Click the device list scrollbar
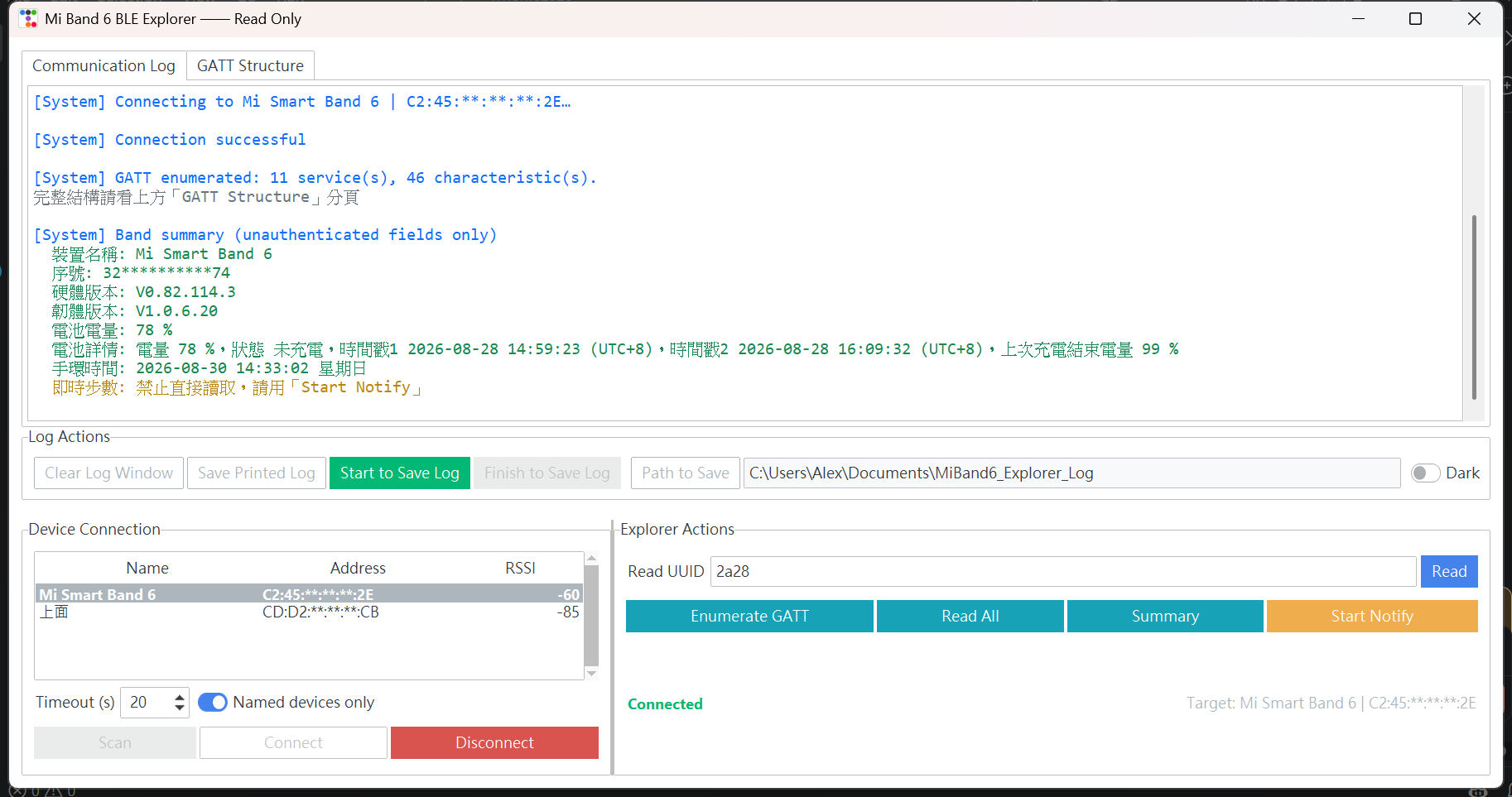 pyautogui.click(x=591, y=616)
